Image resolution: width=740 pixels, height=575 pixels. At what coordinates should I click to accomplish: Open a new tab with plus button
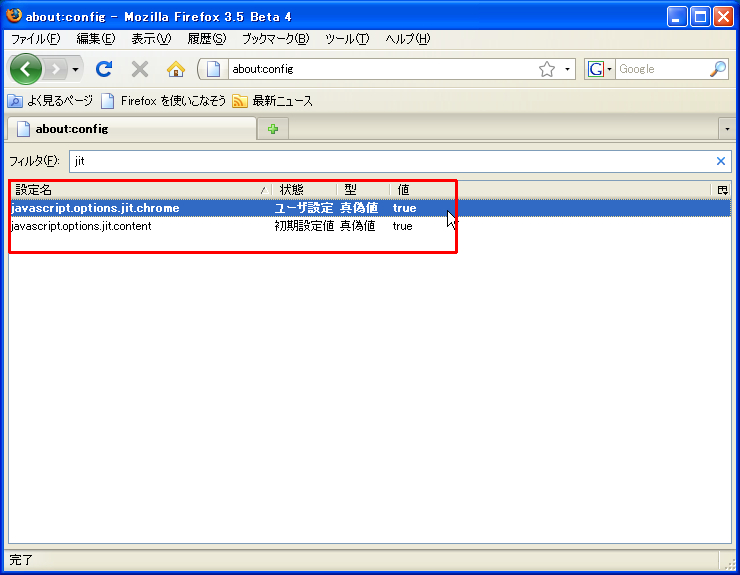[273, 129]
